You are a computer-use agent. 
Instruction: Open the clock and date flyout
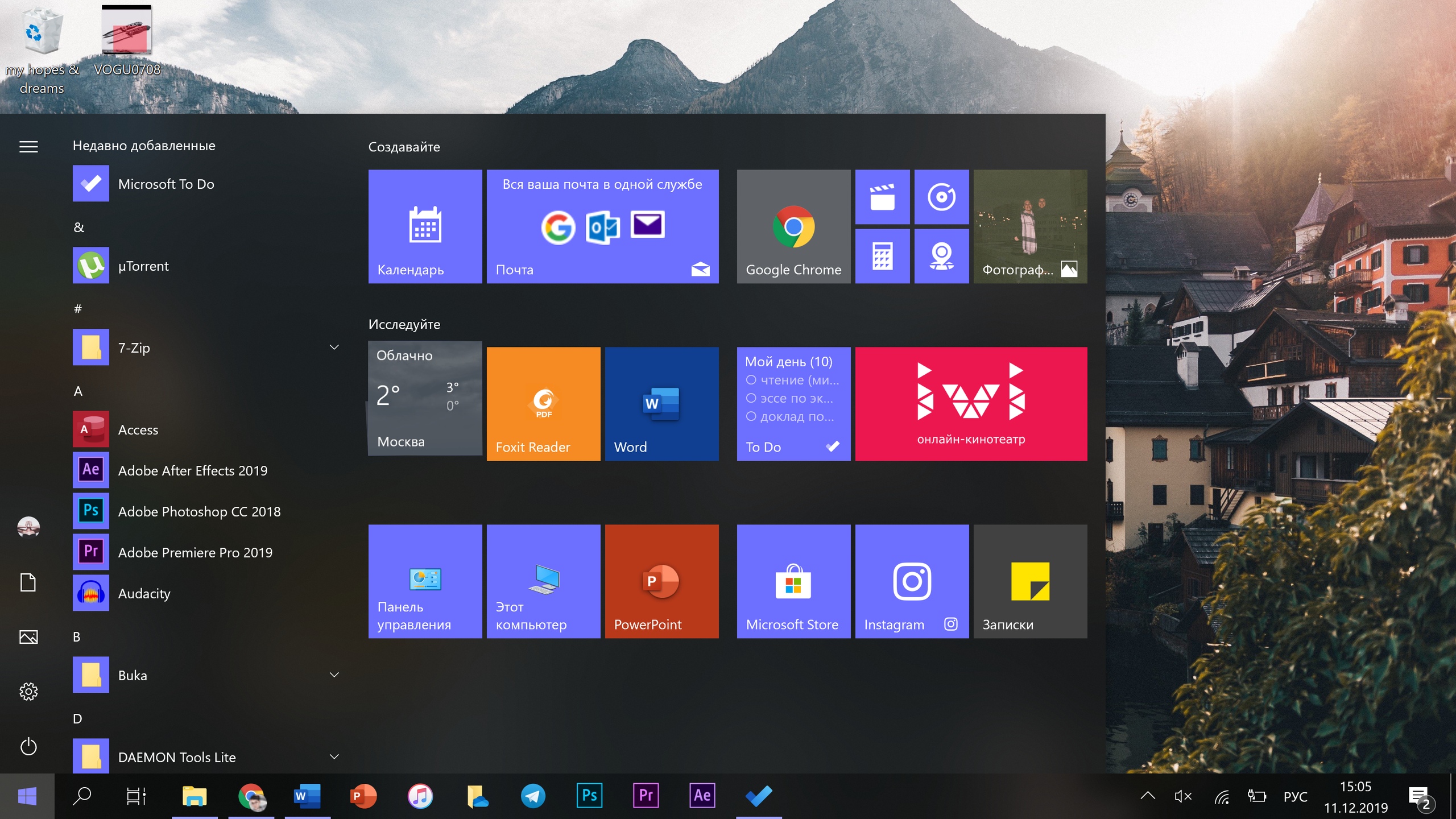click(x=1355, y=796)
